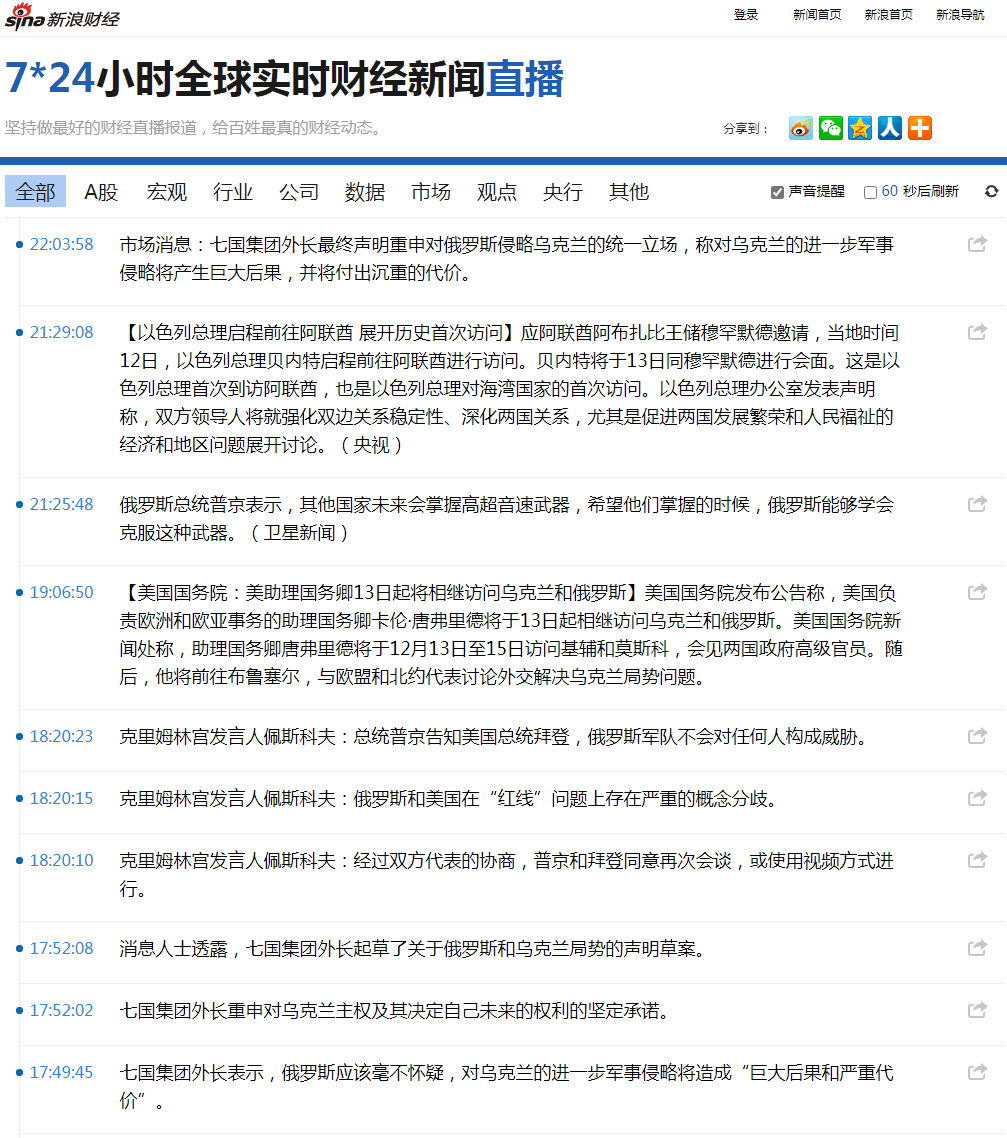This screenshot has width=1007, height=1138.
Task: Click text 七国集团外长表示 “巨大后果和严重代价”
Action: (x=506, y=1086)
